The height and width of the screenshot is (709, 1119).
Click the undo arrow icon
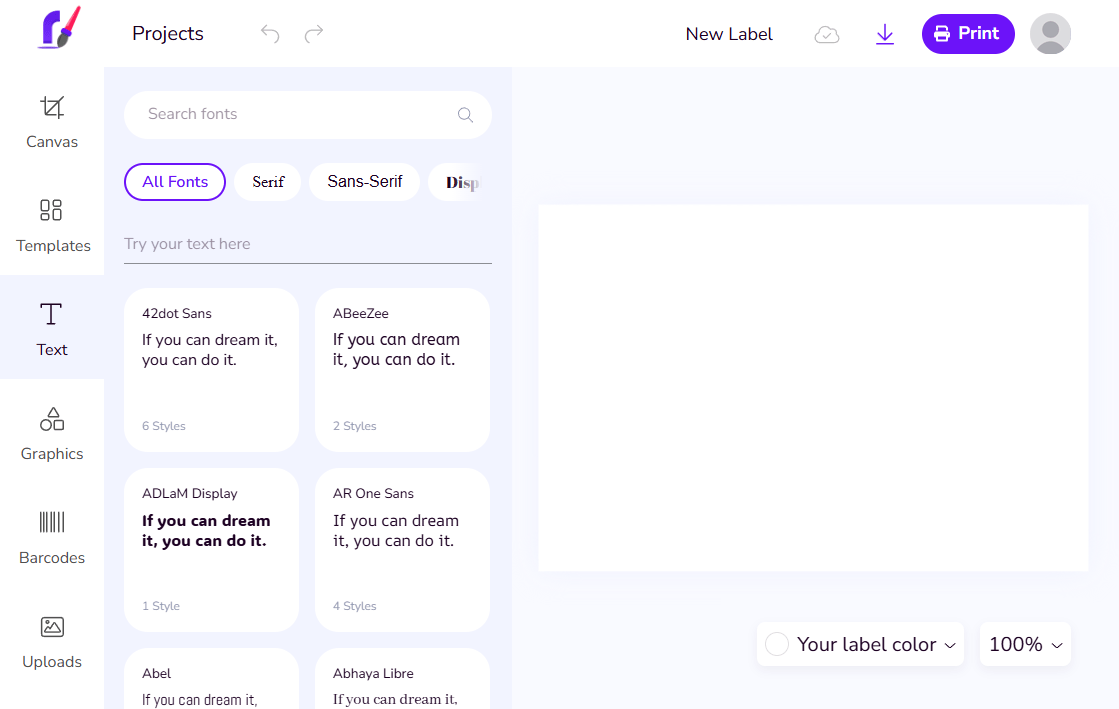point(270,34)
